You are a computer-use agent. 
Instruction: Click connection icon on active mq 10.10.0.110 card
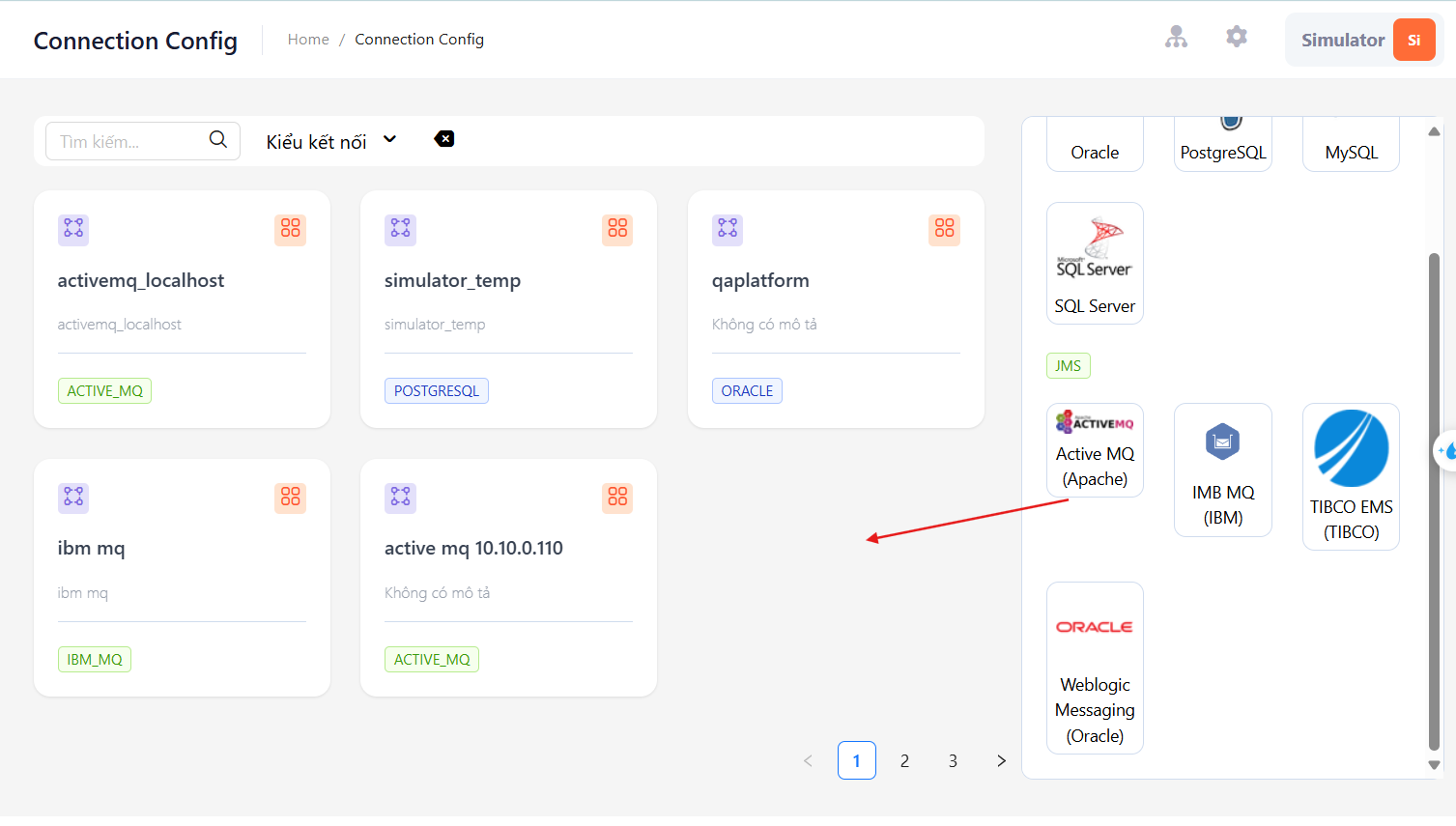pyautogui.click(x=400, y=498)
